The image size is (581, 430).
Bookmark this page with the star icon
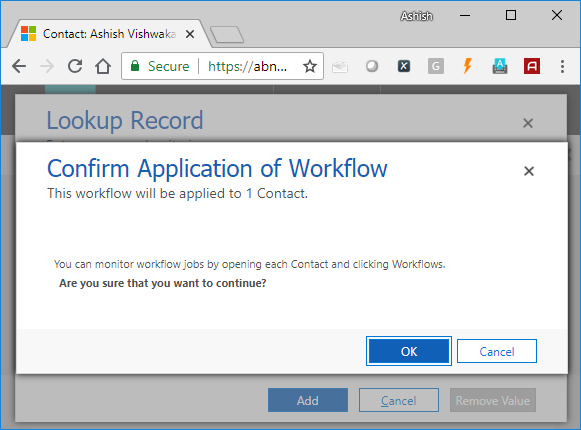coord(310,66)
